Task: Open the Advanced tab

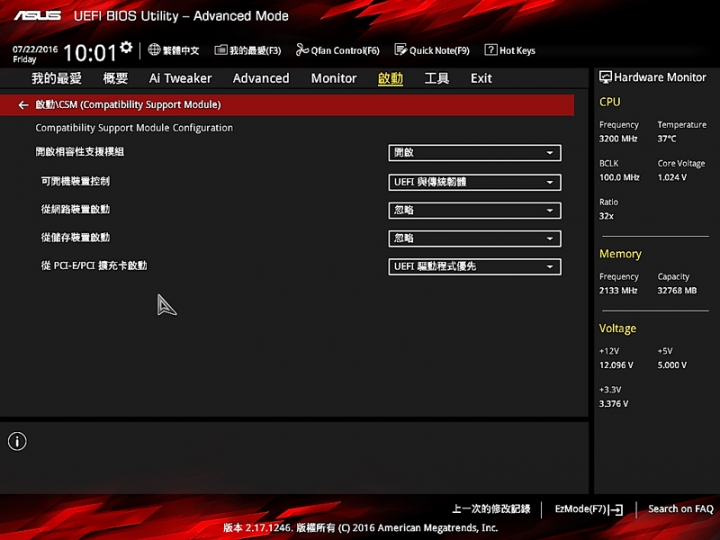Action: click(261, 79)
